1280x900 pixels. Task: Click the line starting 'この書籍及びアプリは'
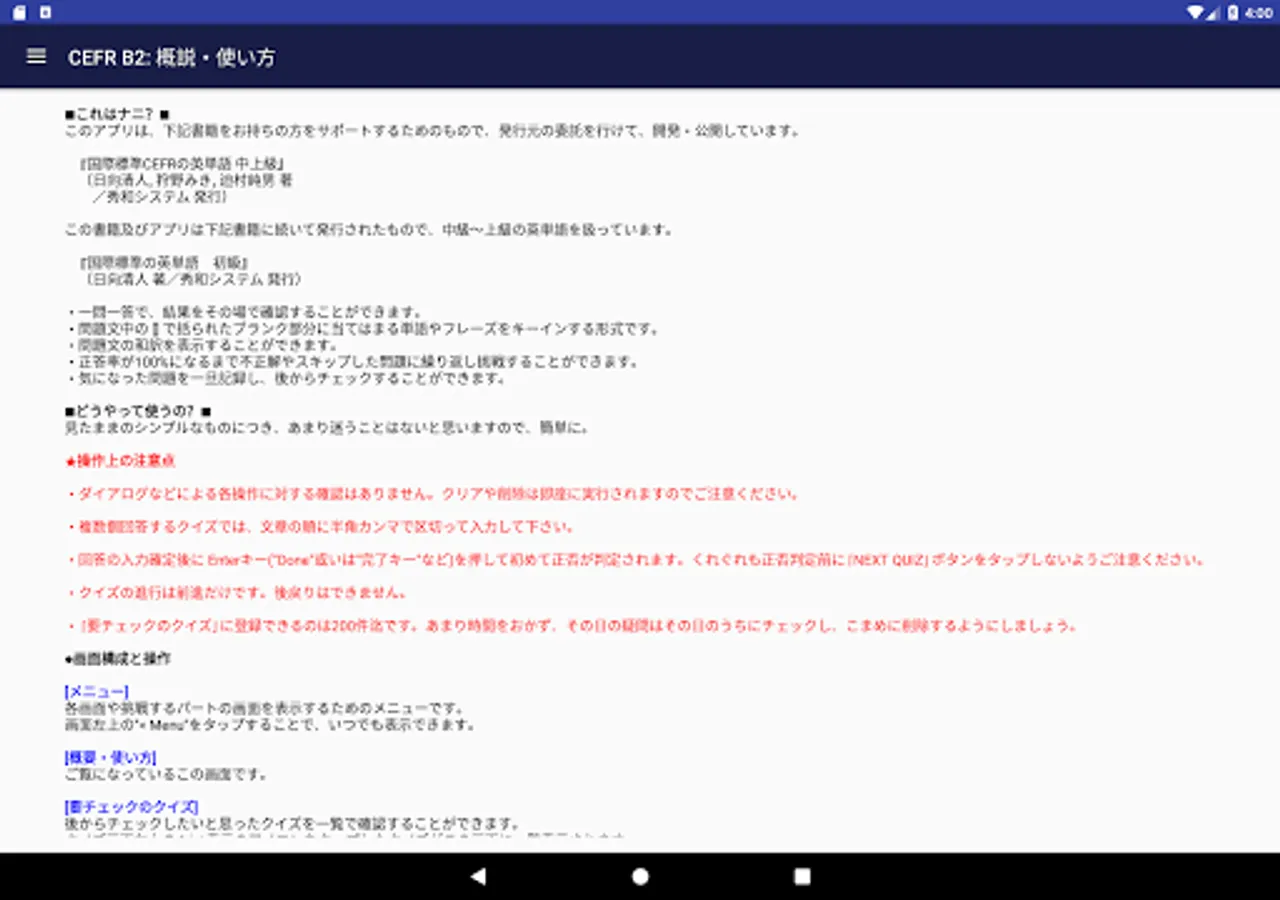pos(369,230)
